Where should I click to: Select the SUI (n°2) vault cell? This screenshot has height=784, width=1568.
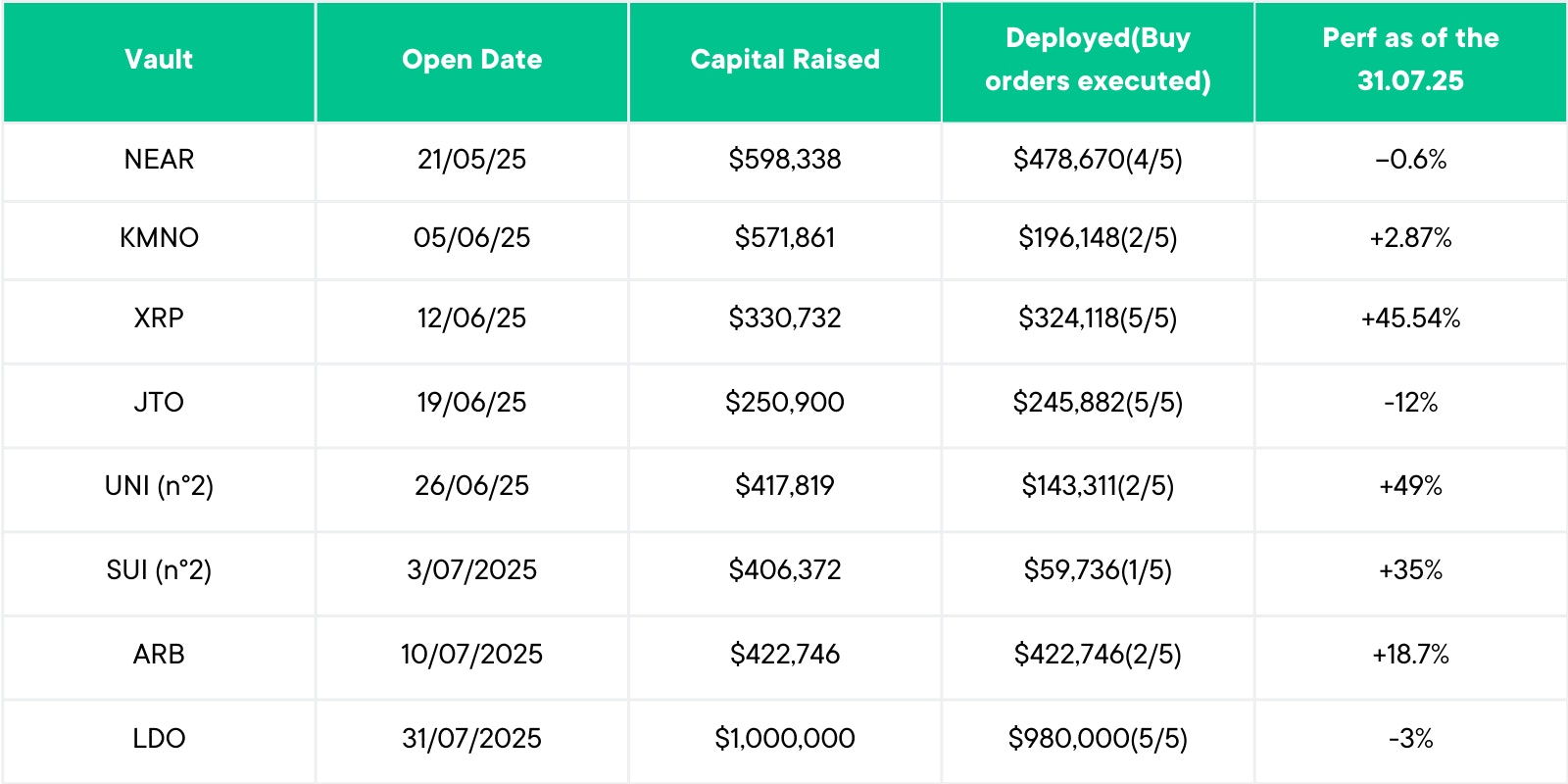point(159,570)
